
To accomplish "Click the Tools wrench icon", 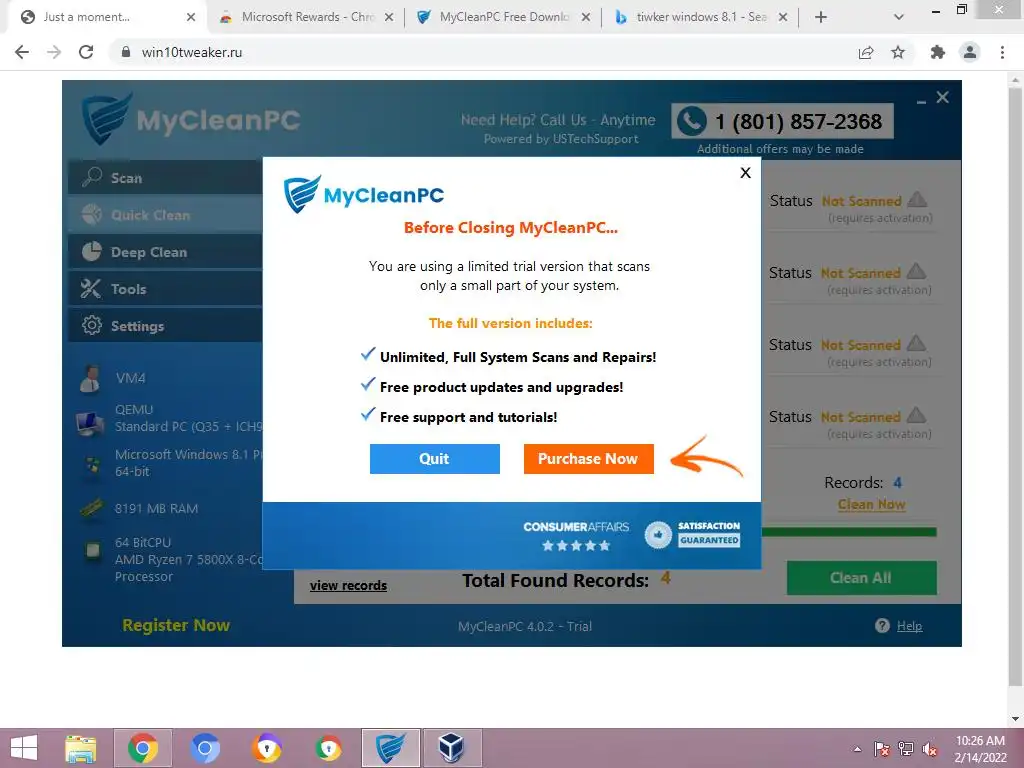I will tap(91, 289).
